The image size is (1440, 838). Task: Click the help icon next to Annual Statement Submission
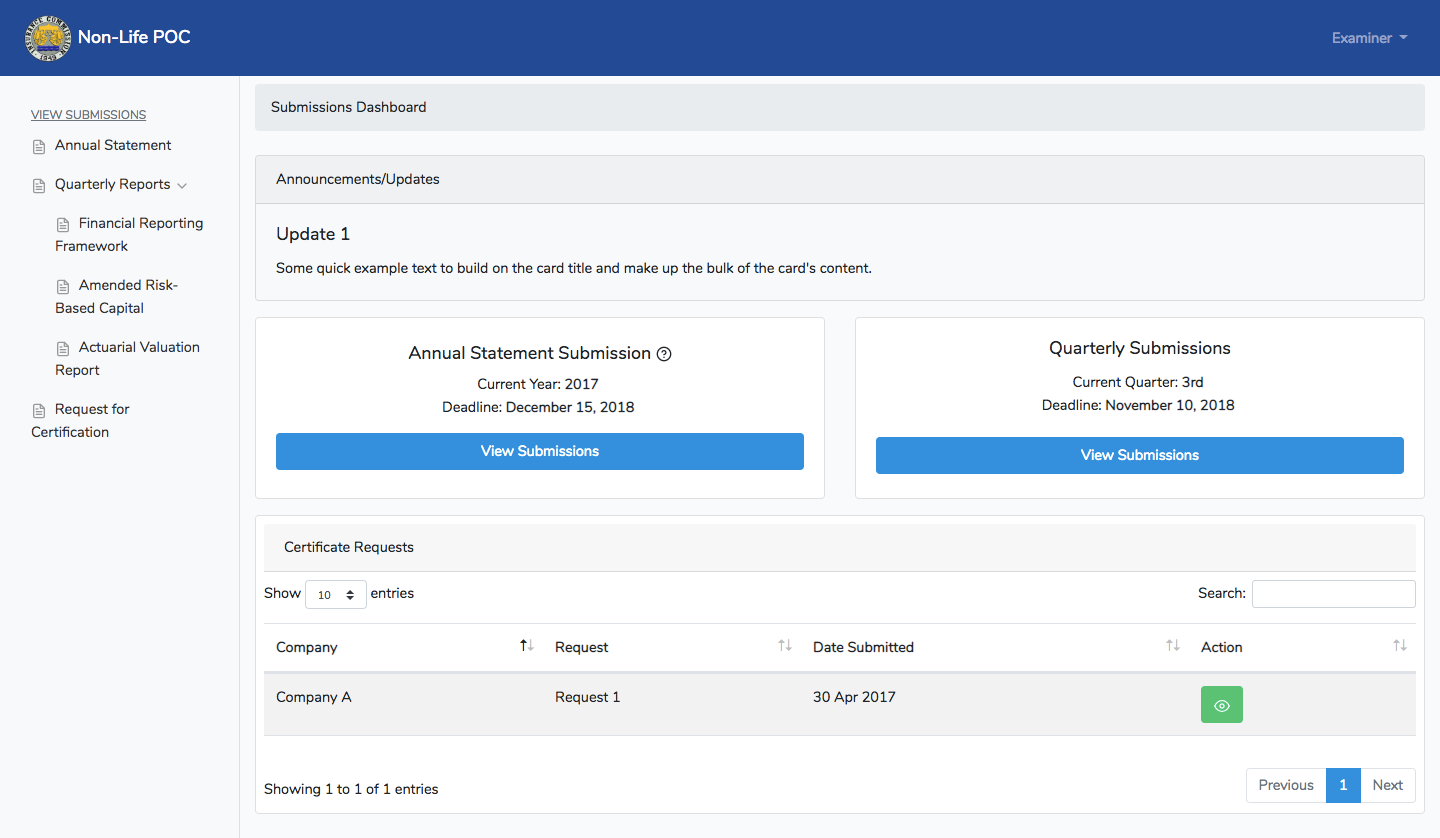[664, 354]
